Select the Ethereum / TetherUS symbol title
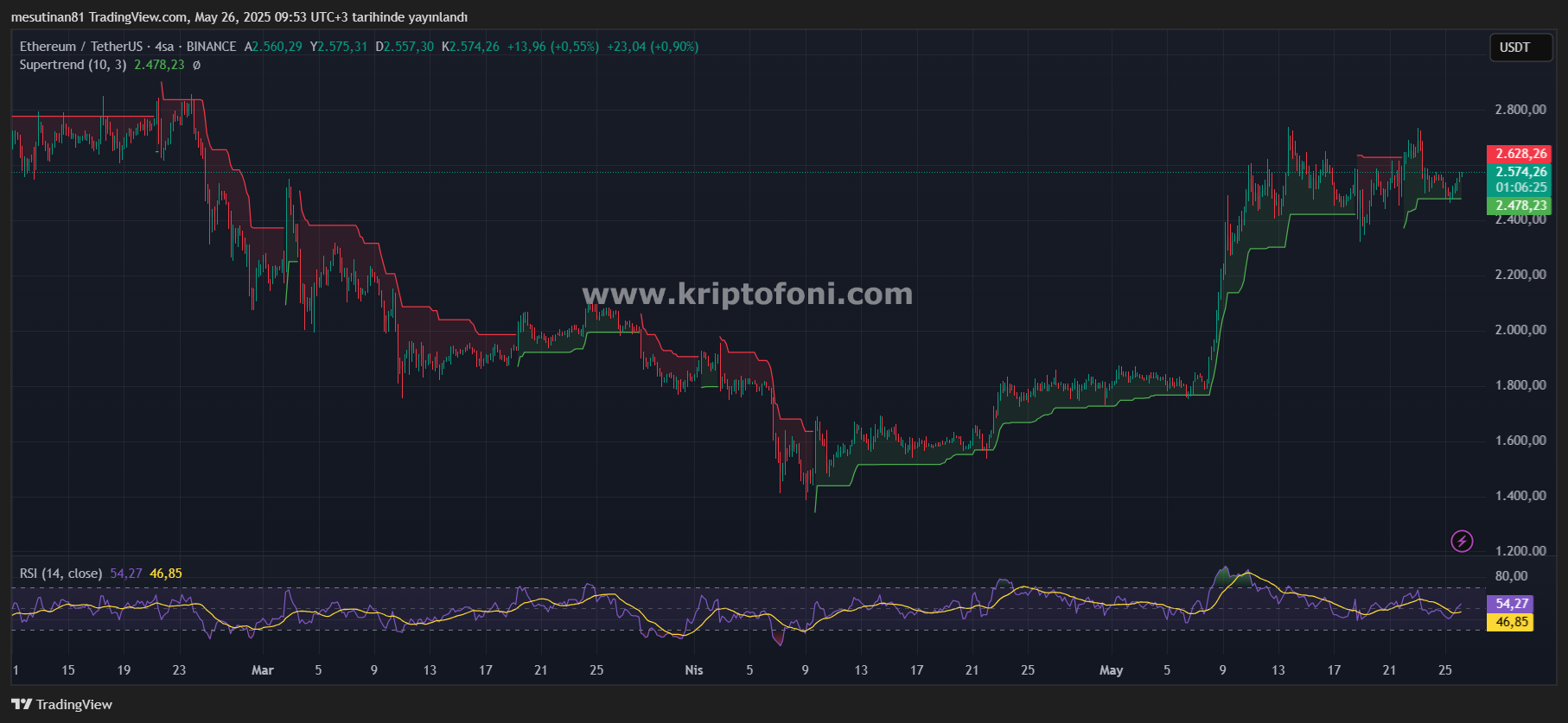The width and height of the screenshot is (1568, 723). click(x=81, y=47)
